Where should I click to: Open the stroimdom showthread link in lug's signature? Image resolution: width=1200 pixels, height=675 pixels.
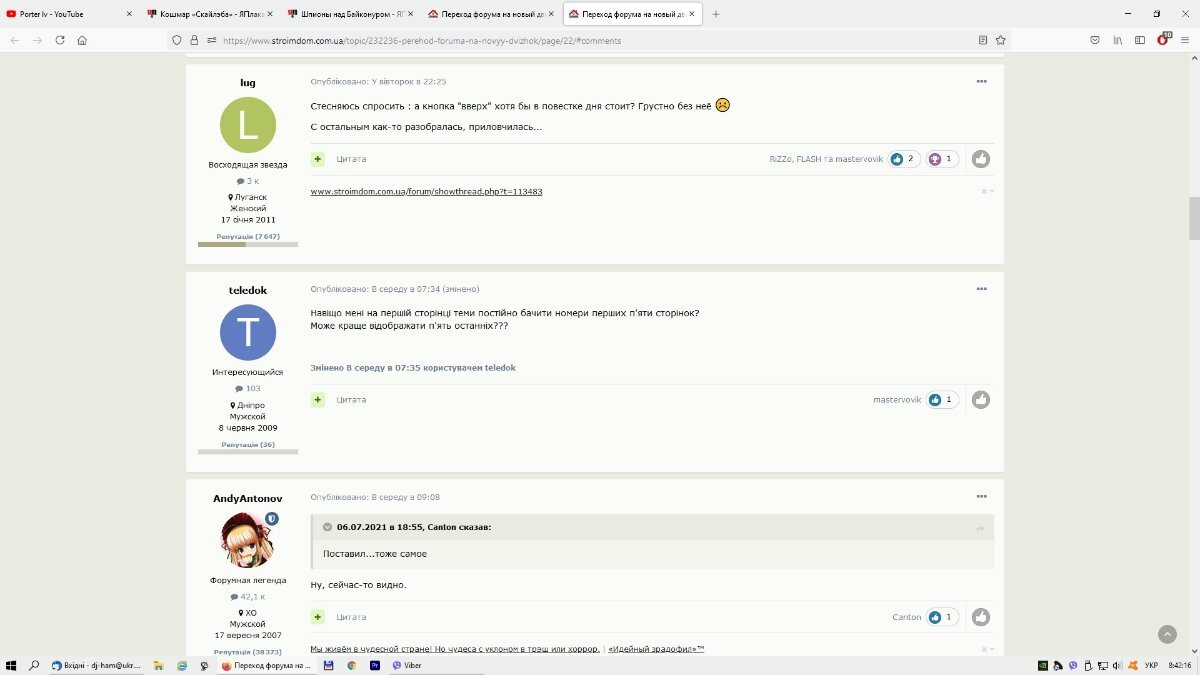427,191
